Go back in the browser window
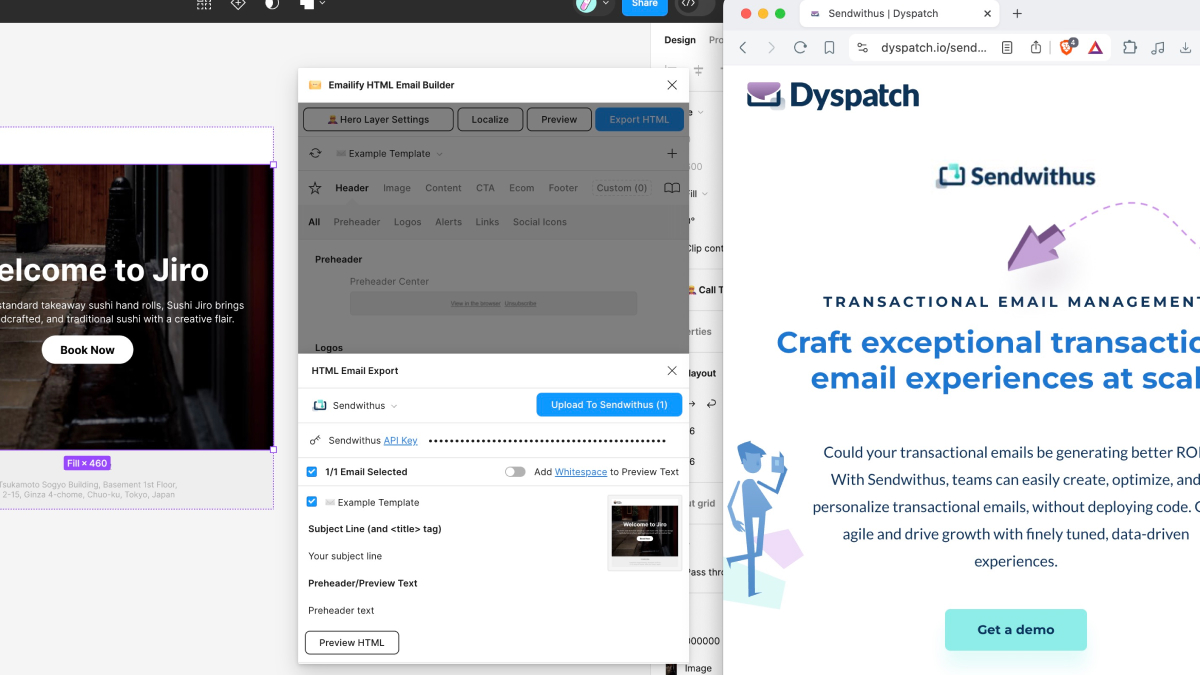This screenshot has width=1200, height=675. coord(743,47)
